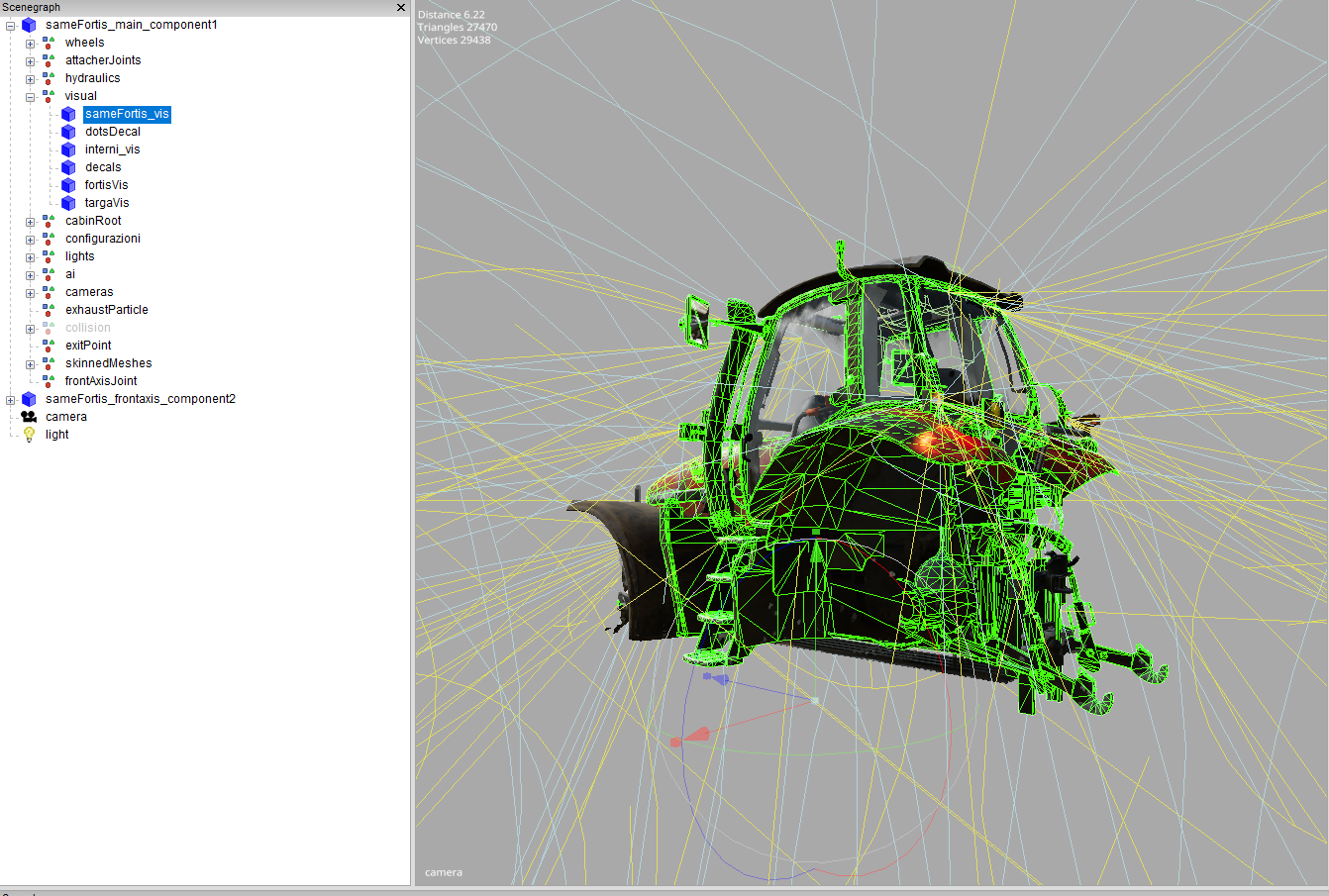The height and width of the screenshot is (896, 1329).
Task: Click the 'camera' viewport label
Action: 444,872
